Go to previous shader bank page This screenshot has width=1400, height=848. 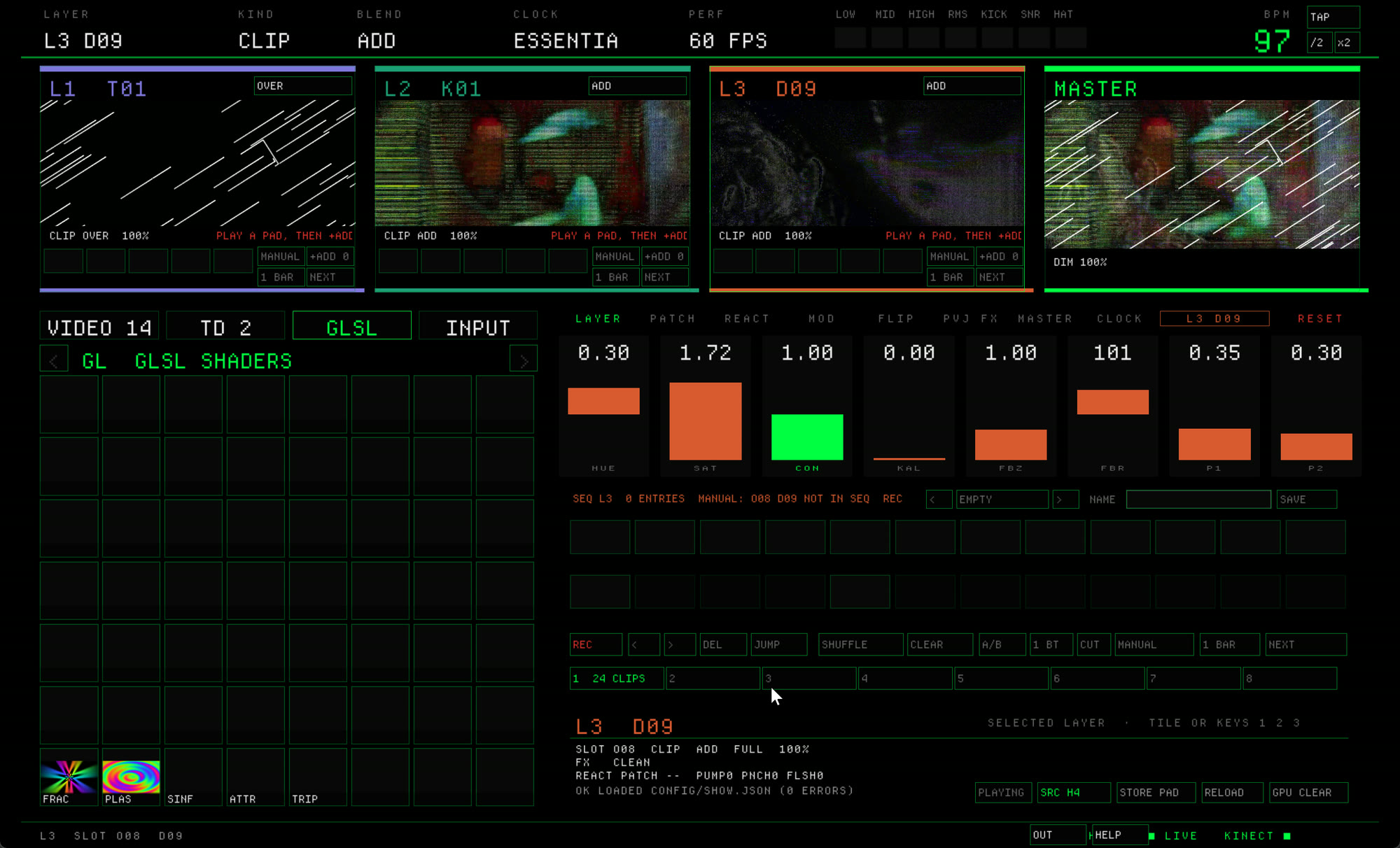point(54,360)
